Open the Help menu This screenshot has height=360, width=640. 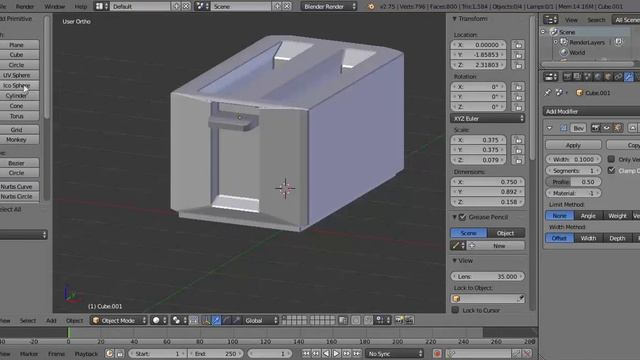tap(80, 7)
